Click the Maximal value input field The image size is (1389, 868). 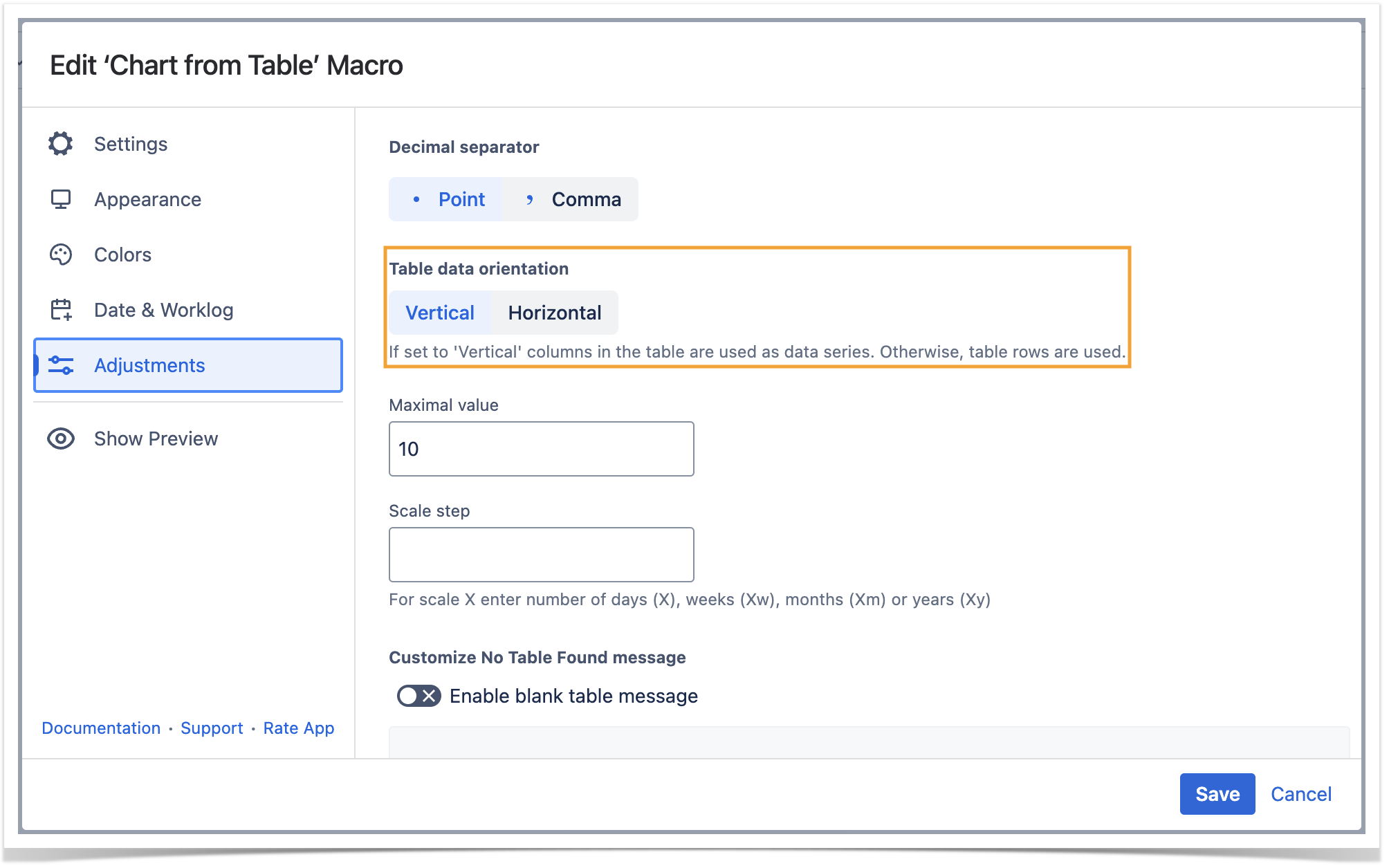541,449
